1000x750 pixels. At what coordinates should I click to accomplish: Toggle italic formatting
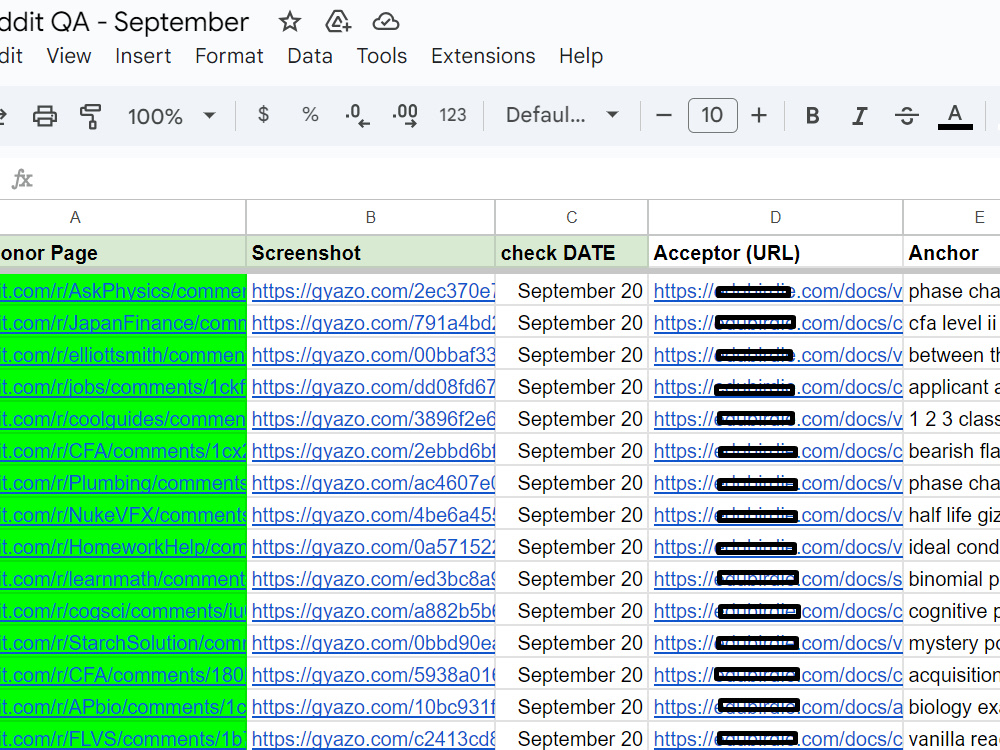click(860, 115)
